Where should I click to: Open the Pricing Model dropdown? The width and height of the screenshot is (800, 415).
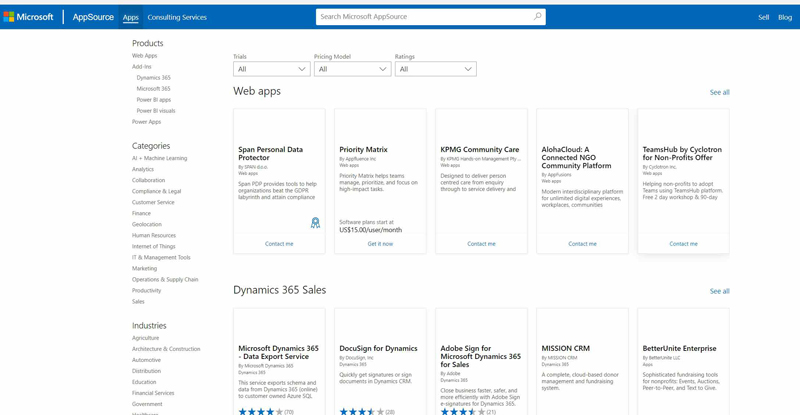tap(353, 69)
